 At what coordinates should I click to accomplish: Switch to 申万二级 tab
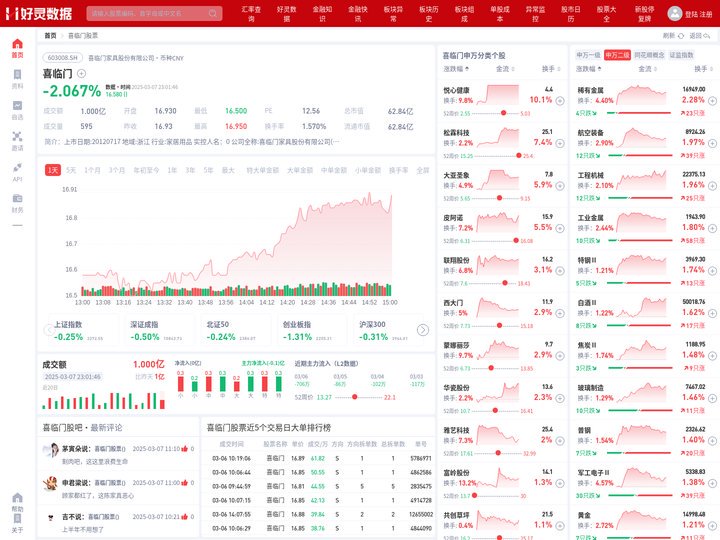[617, 55]
